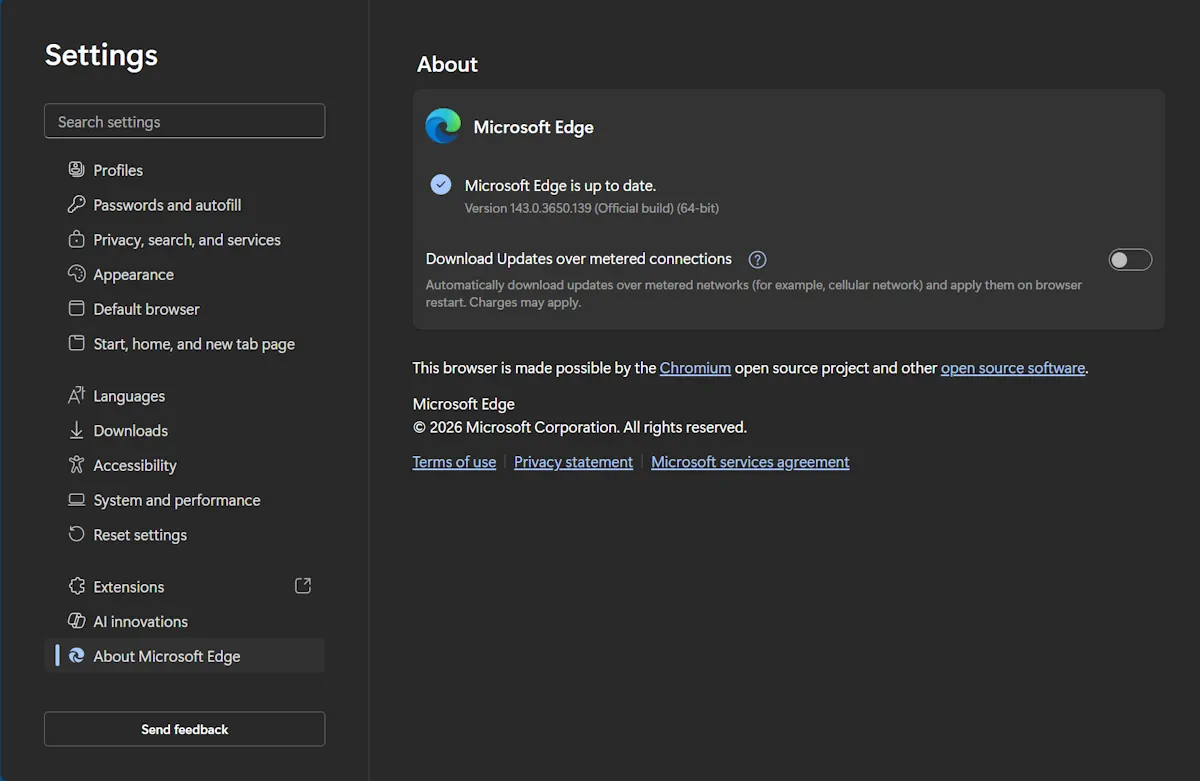The height and width of the screenshot is (781, 1200).
Task: Toggle Download Updates over metered connections switch
Action: (x=1130, y=260)
